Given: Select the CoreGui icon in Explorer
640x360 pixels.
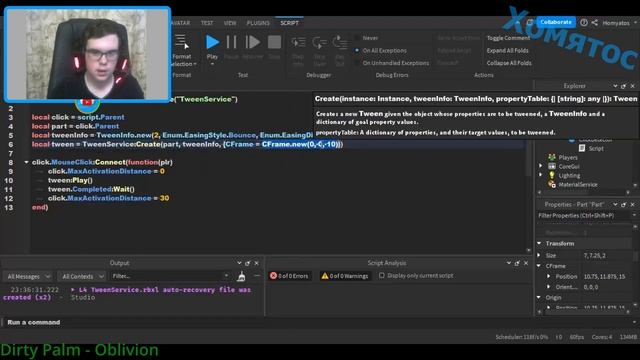Looking at the screenshot, I should [x=552, y=166].
